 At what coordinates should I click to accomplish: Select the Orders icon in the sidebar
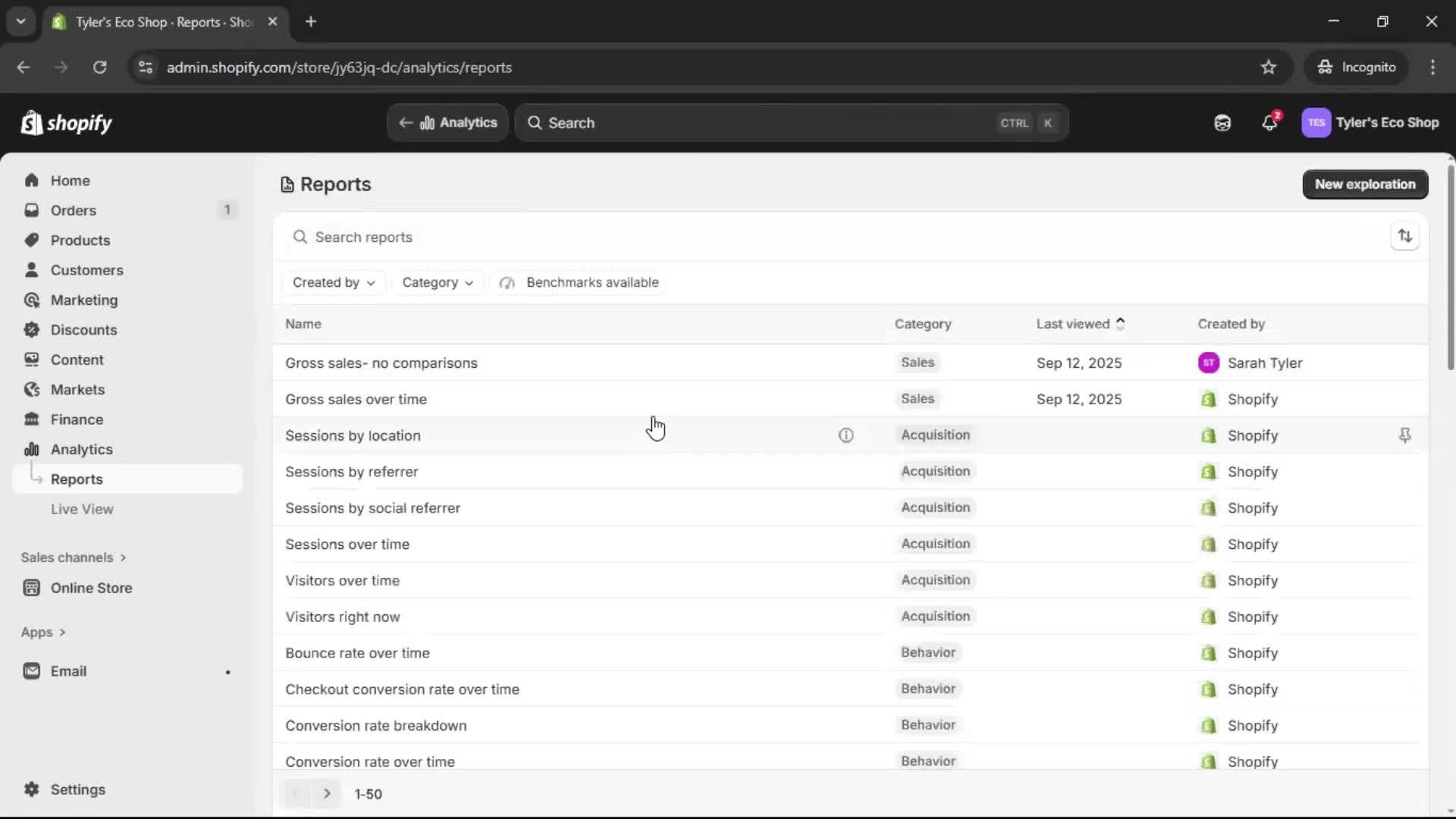pyautogui.click(x=31, y=210)
